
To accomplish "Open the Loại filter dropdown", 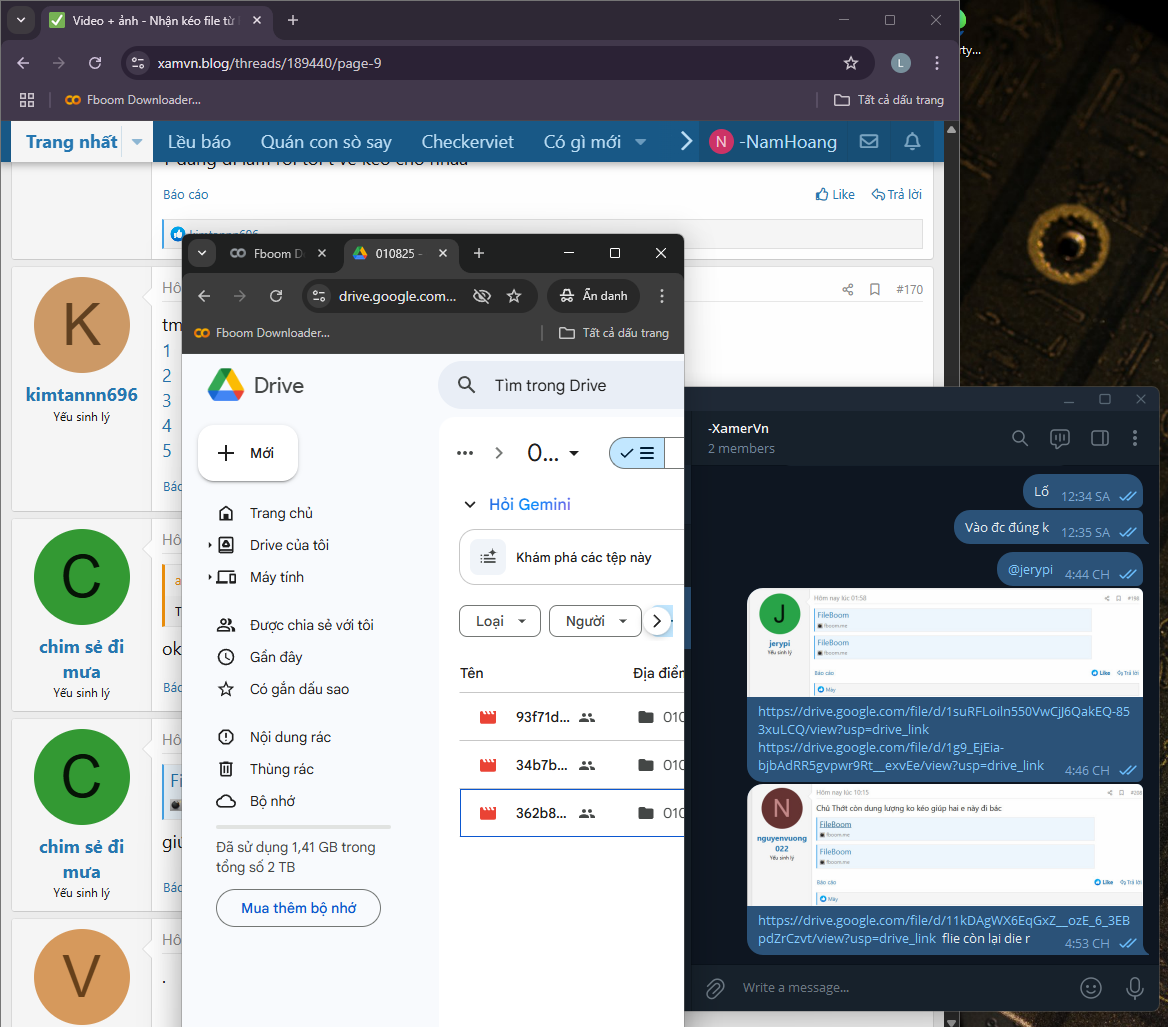I will point(499,621).
